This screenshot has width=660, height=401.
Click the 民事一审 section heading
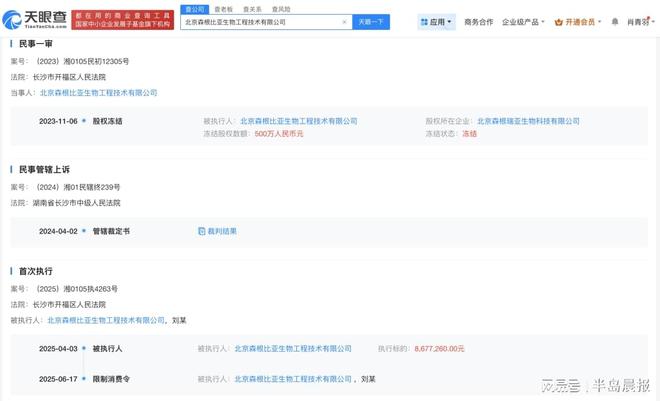[x=36, y=44]
